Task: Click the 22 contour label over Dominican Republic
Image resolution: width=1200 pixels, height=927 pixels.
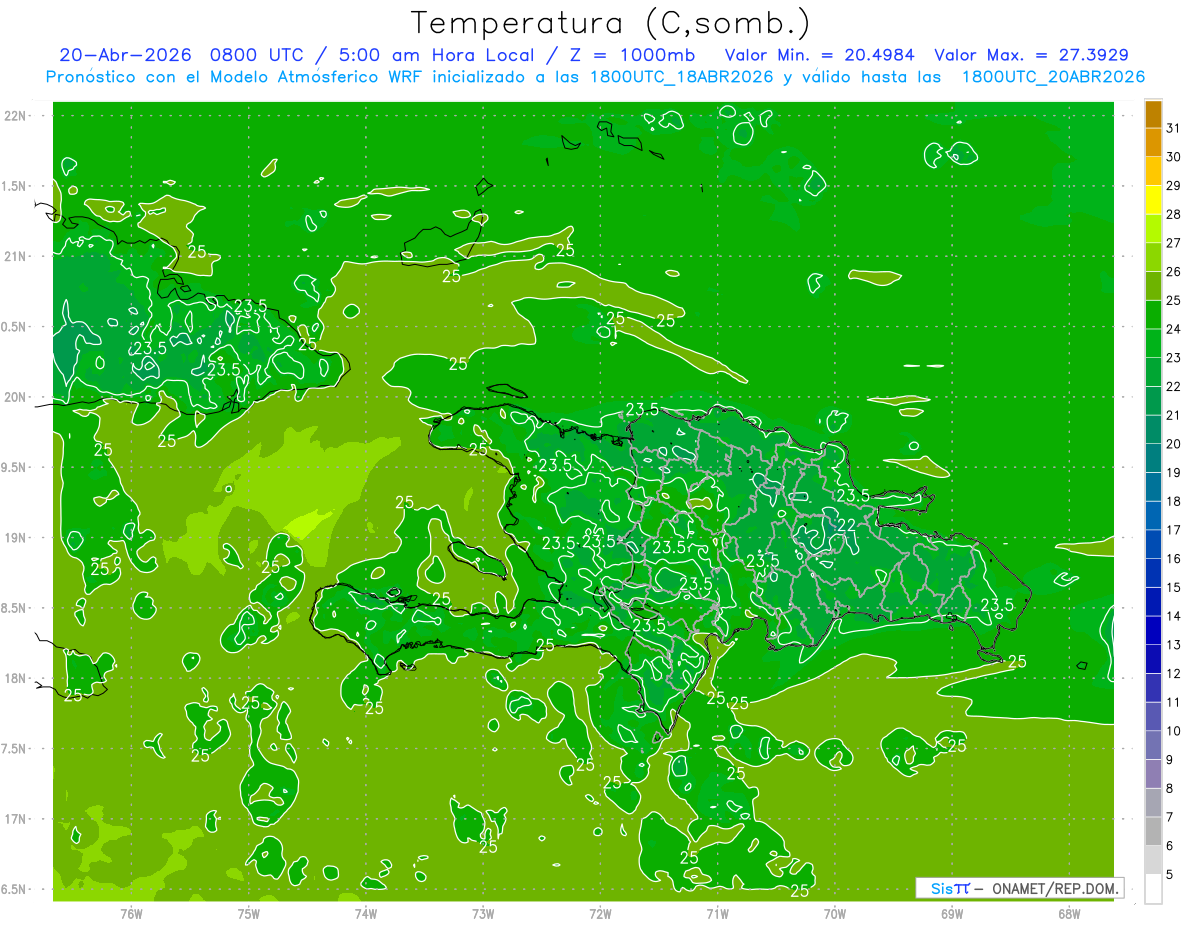Action: coord(845,524)
